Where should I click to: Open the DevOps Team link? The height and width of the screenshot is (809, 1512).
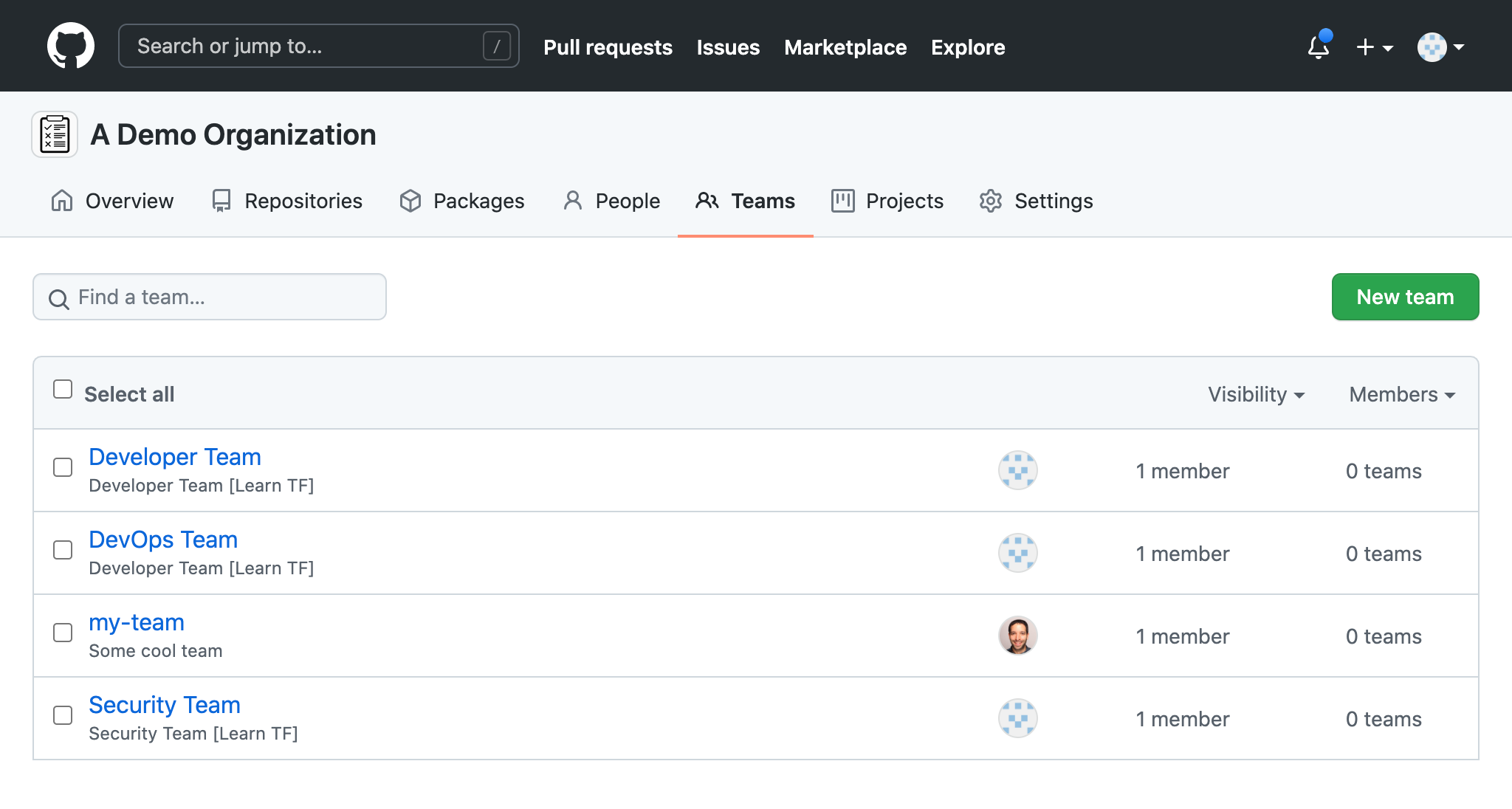[x=163, y=540]
